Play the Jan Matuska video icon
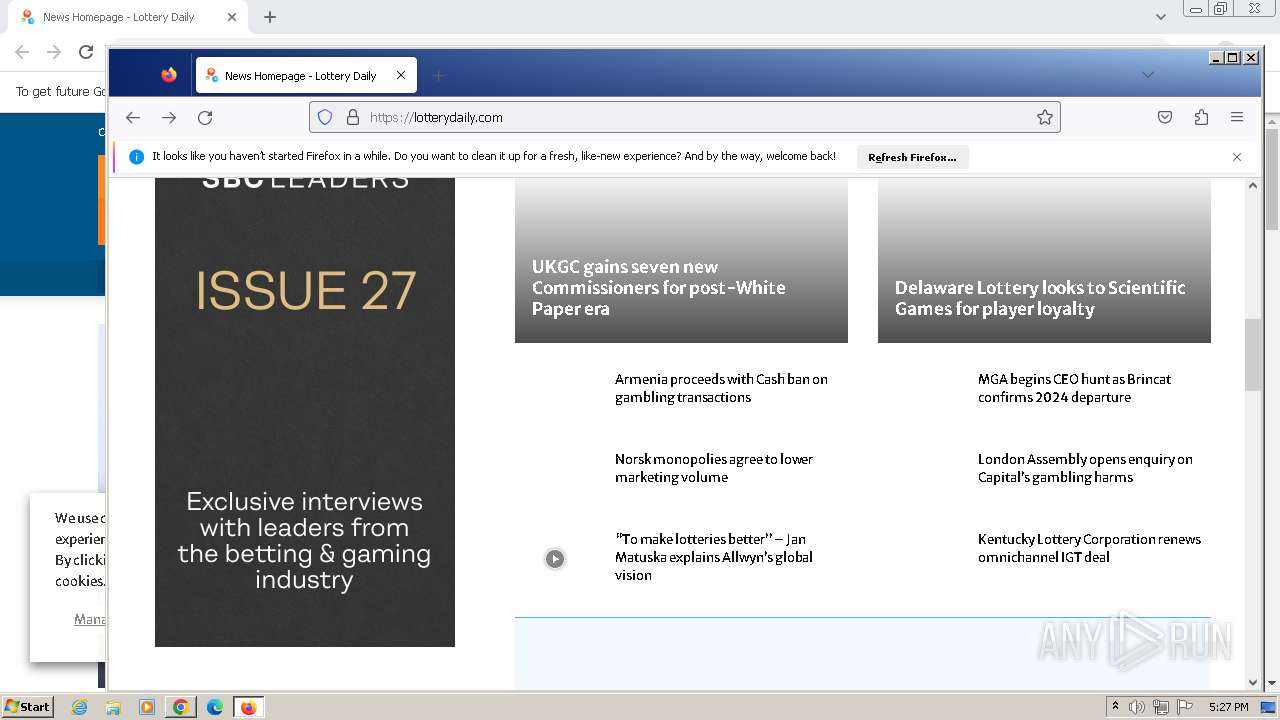Image resolution: width=1280 pixels, height=720 pixels. [555, 559]
